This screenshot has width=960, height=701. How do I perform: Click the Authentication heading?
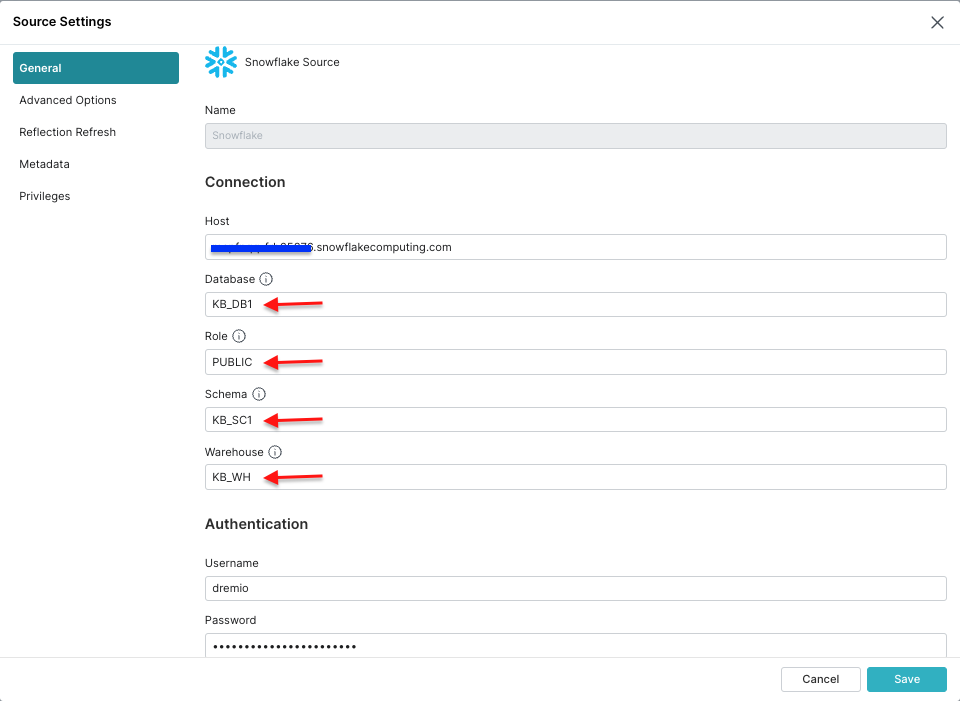[257, 524]
